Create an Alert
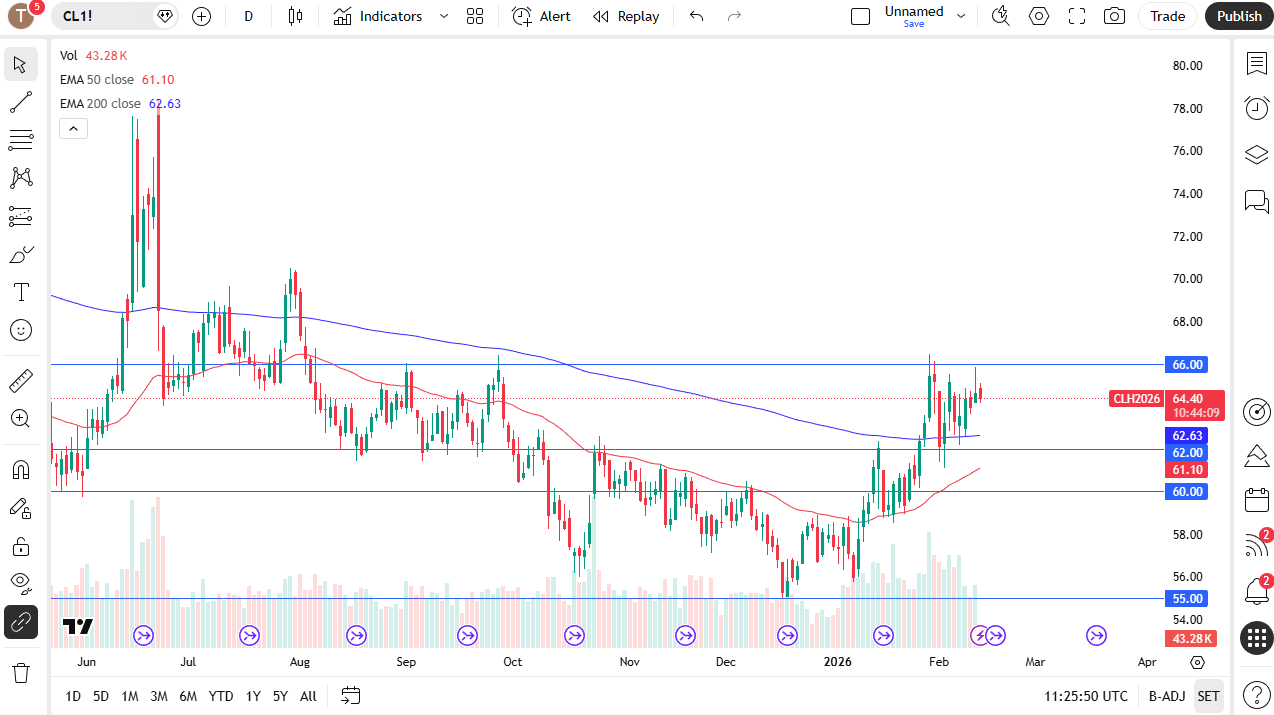 click(x=541, y=16)
